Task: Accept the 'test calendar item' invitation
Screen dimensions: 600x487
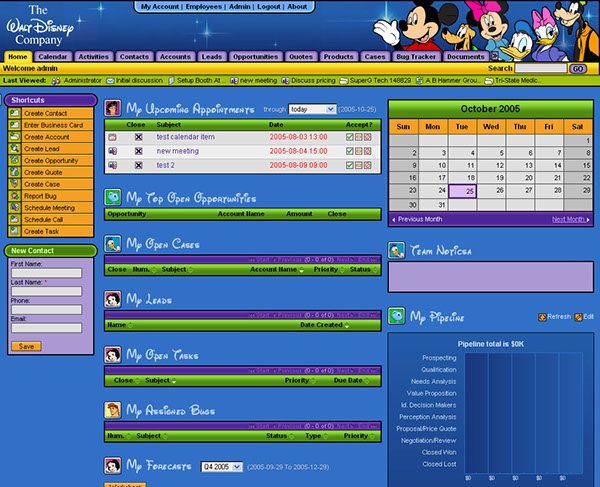Action: [x=349, y=137]
